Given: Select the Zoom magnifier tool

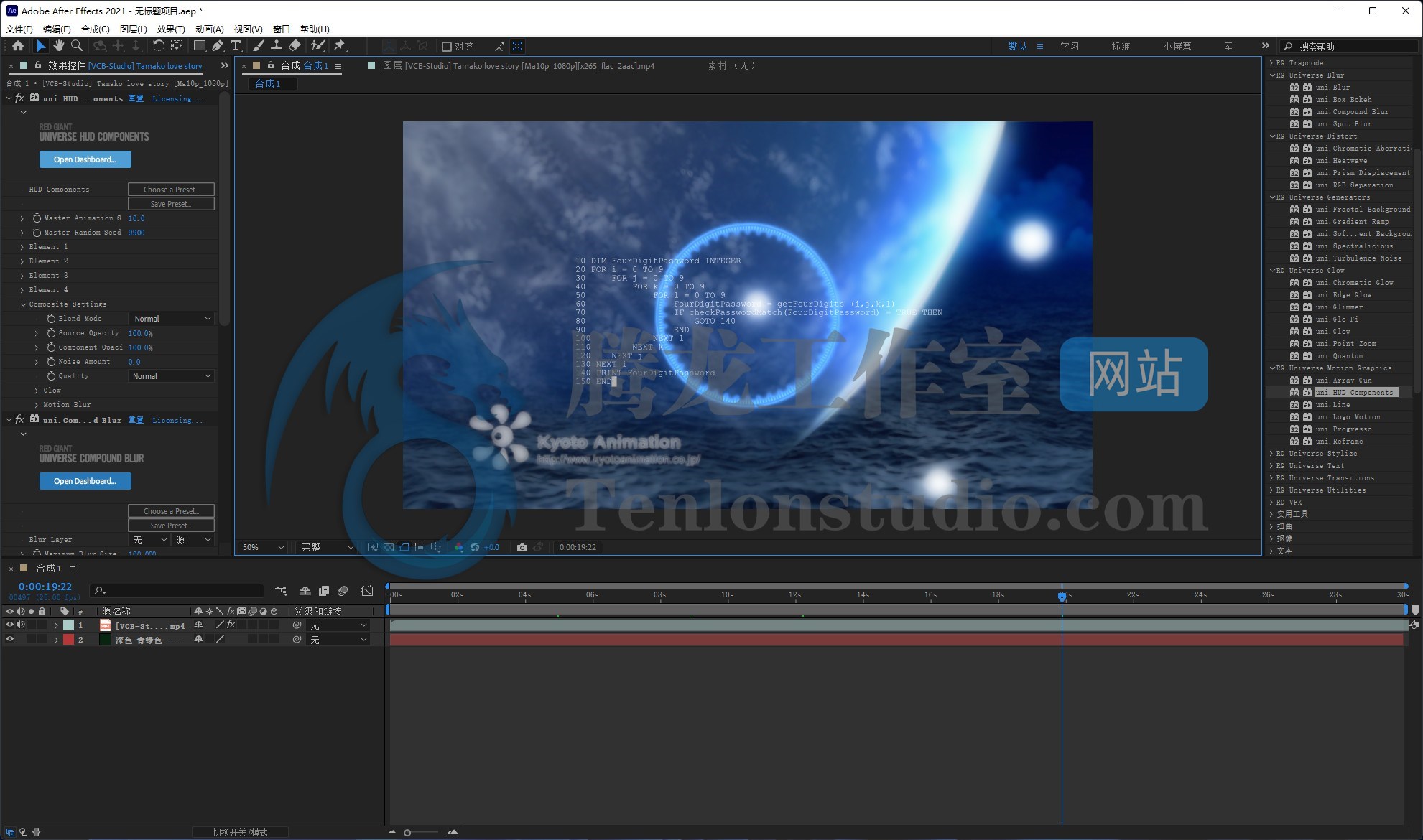Looking at the screenshot, I should click(76, 46).
